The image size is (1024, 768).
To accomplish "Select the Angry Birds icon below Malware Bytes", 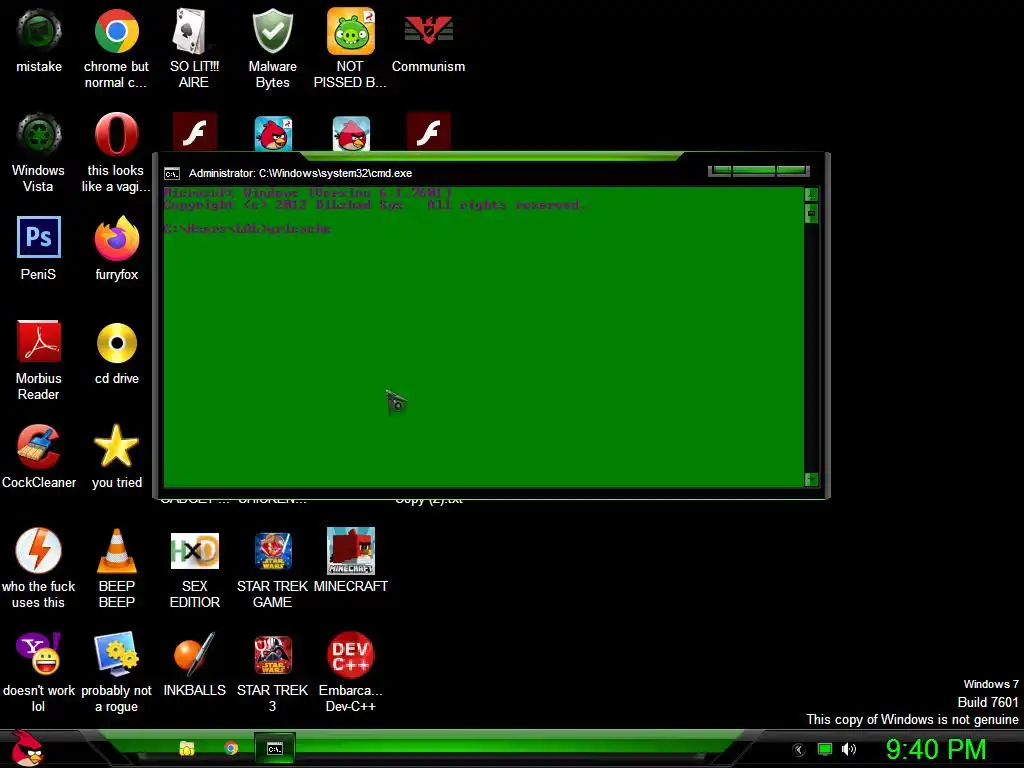I will (x=273, y=133).
